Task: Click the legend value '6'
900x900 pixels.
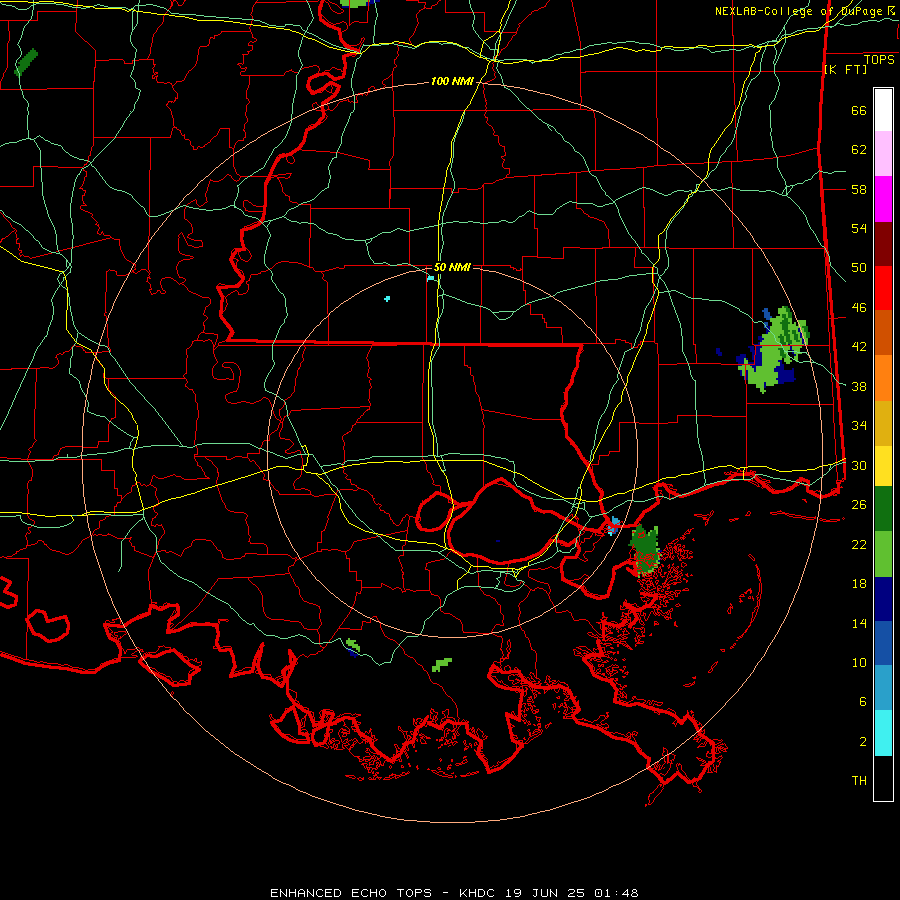Action: coord(862,702)
